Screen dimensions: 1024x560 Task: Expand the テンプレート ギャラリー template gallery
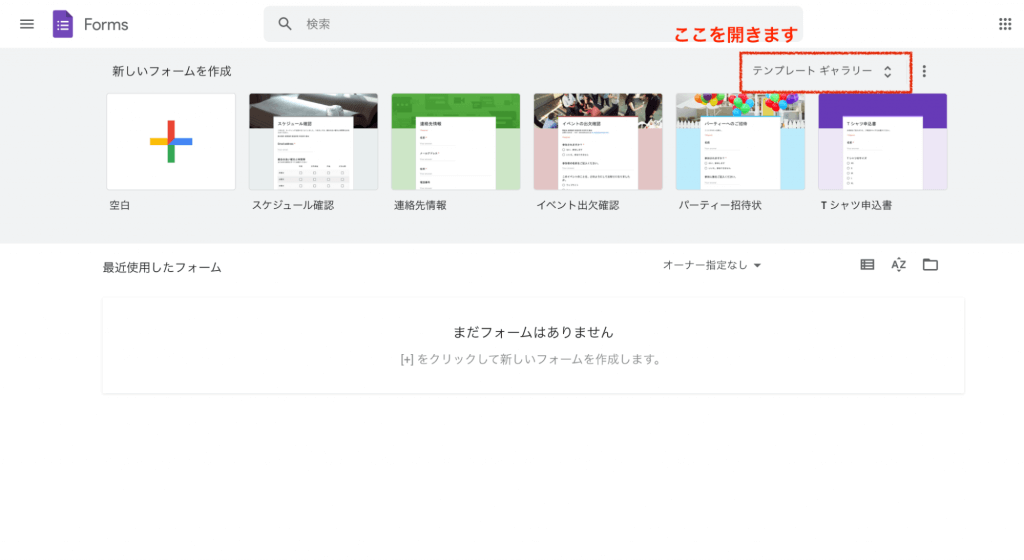pyautogui.click(x=822, y=71)
